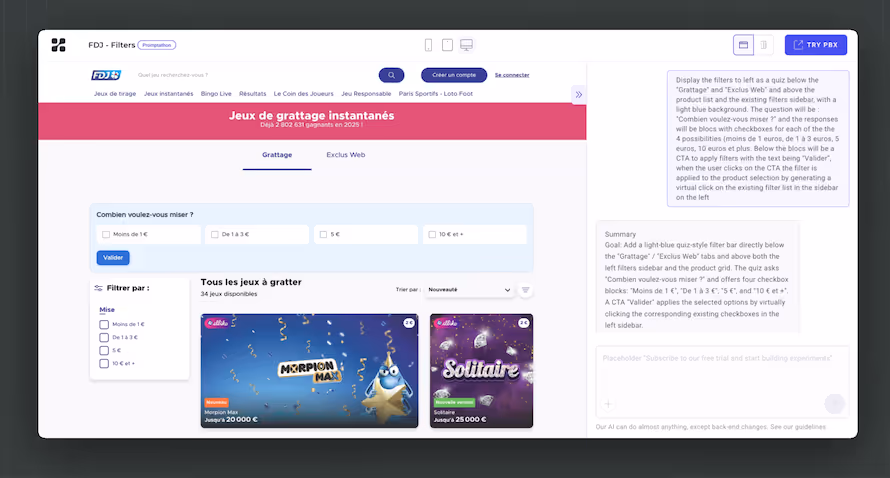Collapse the chat panel with double chevron
Viewport: 890px width, 478px height.
[578, 95]
